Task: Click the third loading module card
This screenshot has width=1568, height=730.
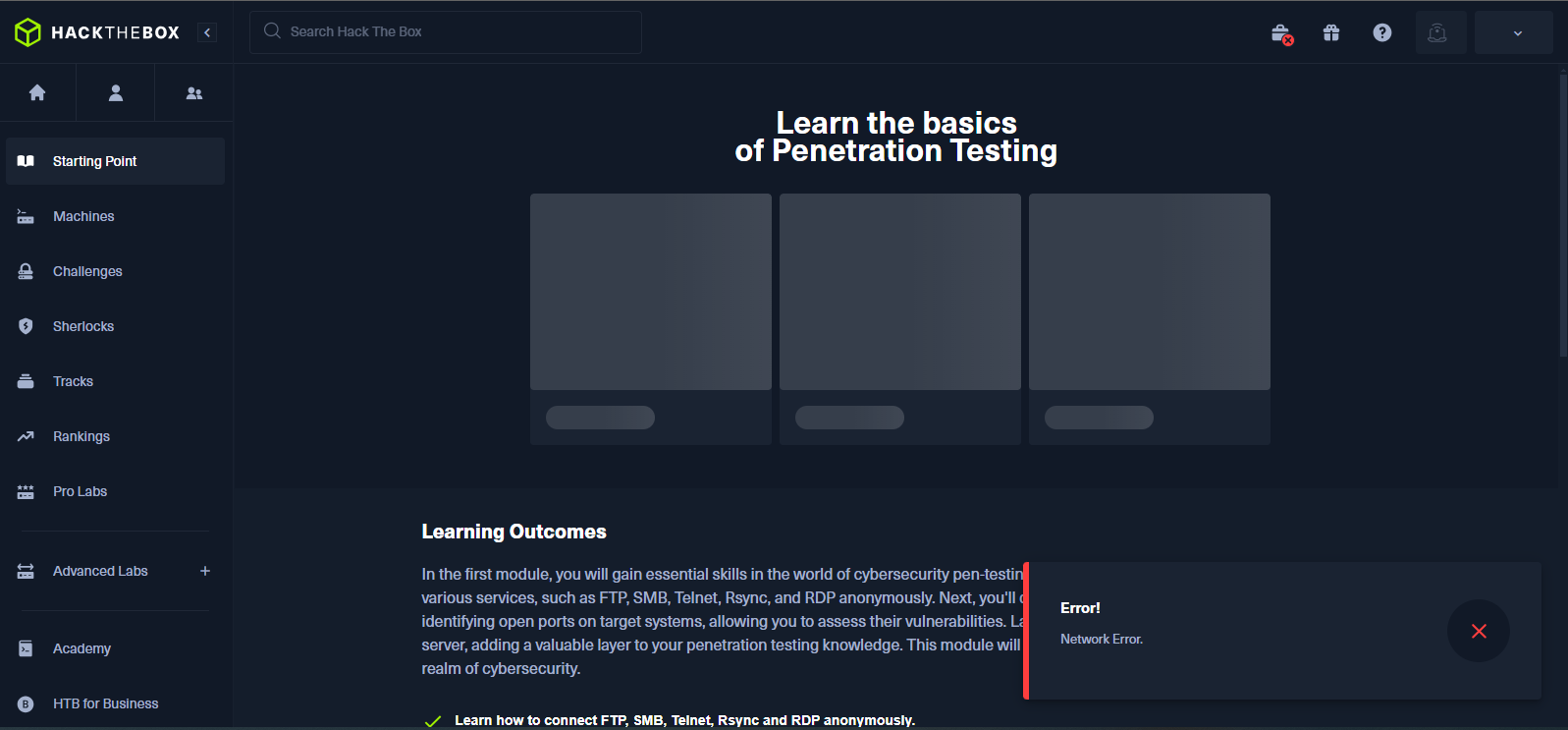Action: pos(1150,319)
